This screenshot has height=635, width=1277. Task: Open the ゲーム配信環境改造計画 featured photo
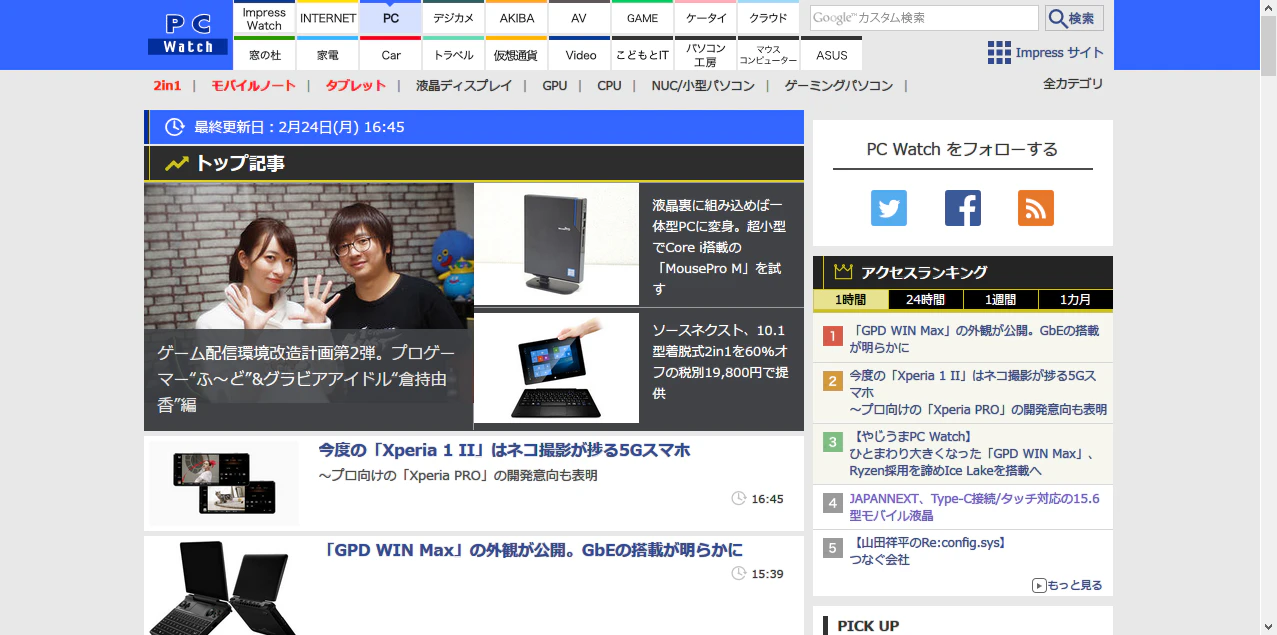pos(309,307)
